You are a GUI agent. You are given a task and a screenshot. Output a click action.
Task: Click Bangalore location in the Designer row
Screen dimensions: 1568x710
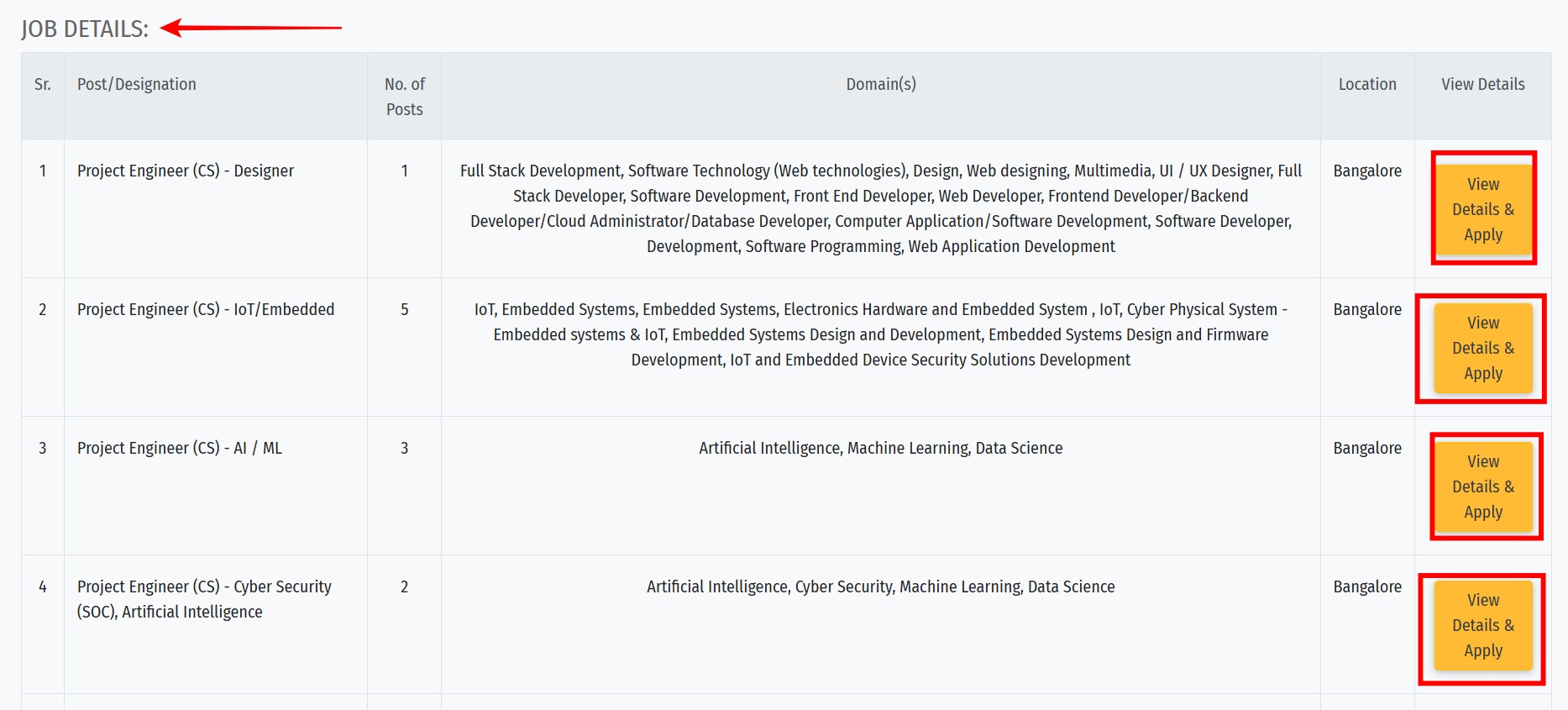(x=1366, y=171)
